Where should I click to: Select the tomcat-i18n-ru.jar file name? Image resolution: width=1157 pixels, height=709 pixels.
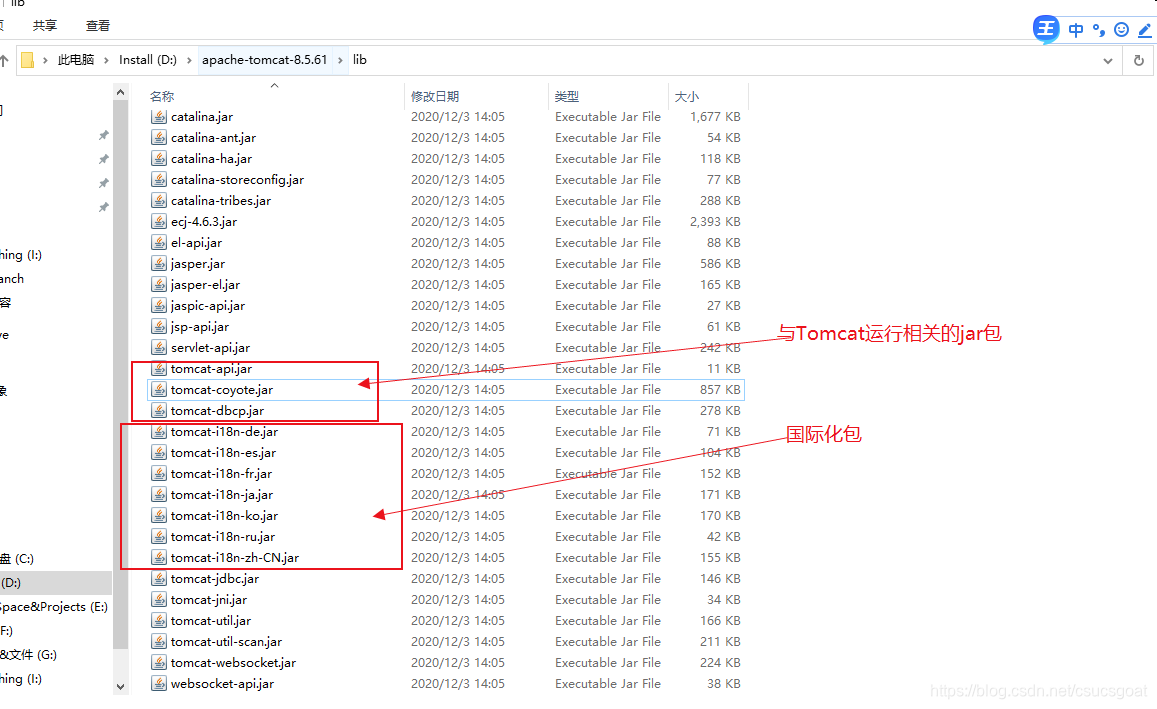(x=223, y=537)
